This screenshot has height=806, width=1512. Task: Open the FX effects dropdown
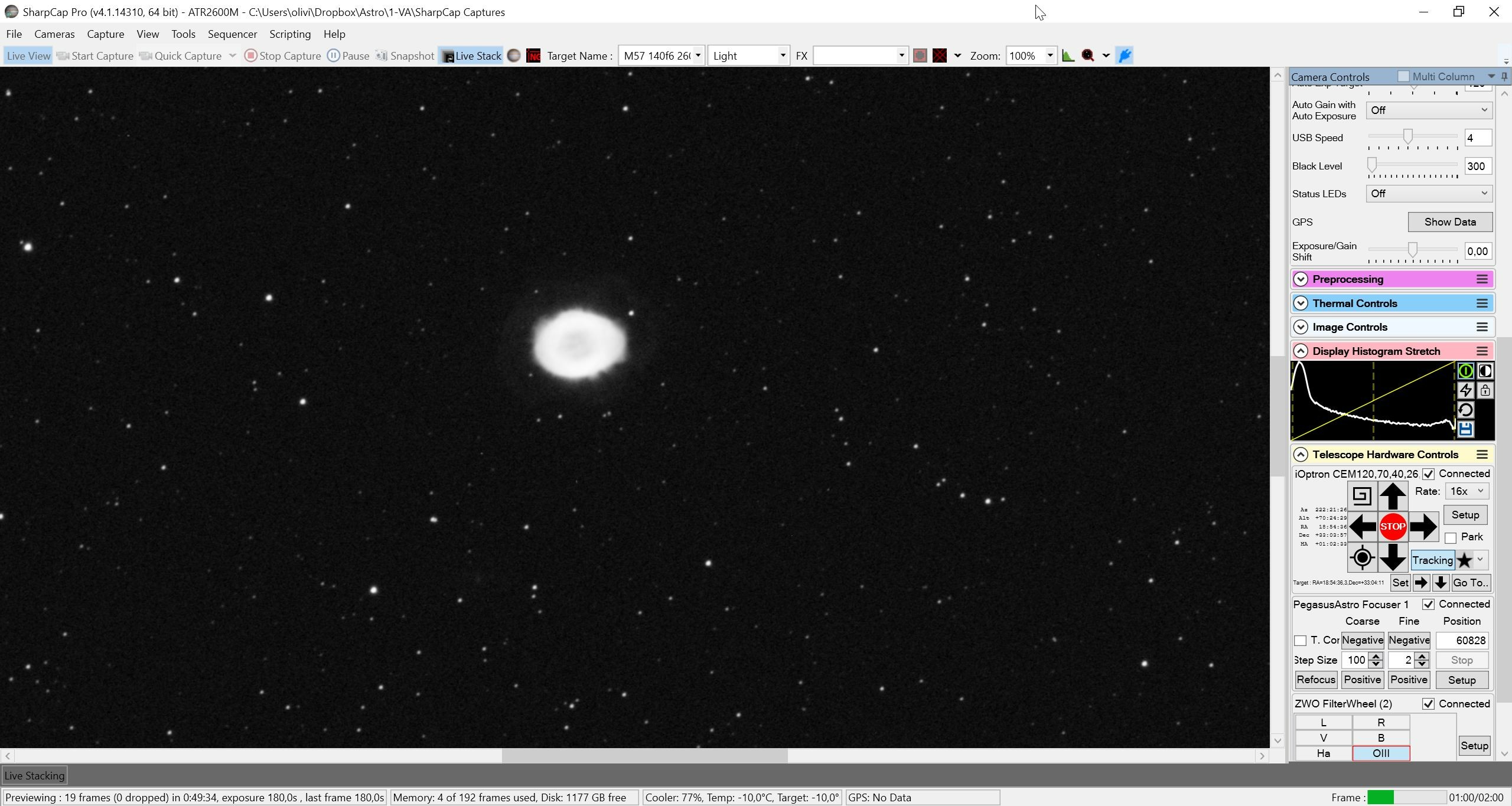[901, 56]
